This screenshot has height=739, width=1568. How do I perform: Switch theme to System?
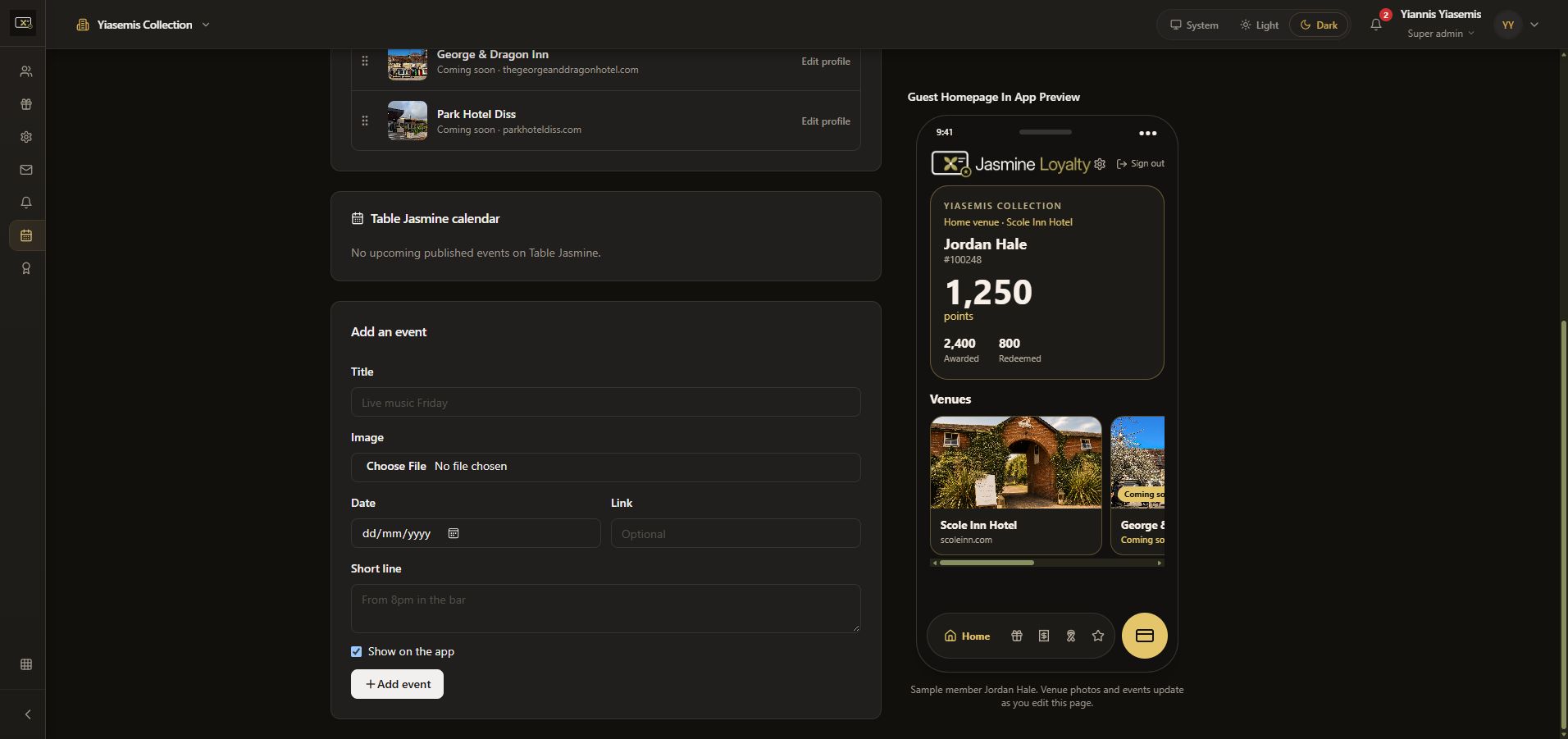1194,25
